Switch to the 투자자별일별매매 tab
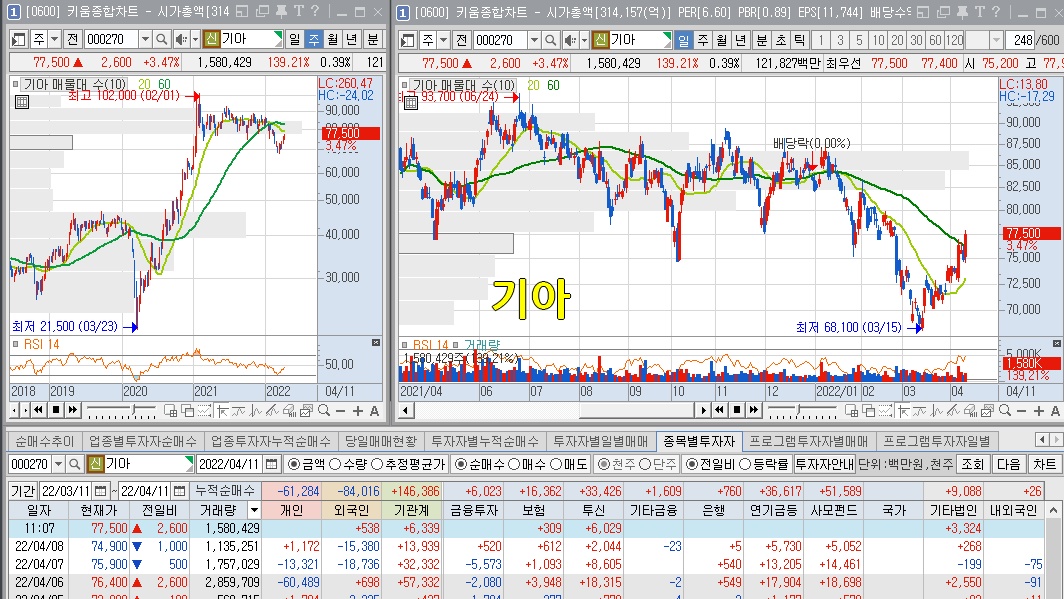Screen dimensions: 1064x599 click(x=601, y=441)
